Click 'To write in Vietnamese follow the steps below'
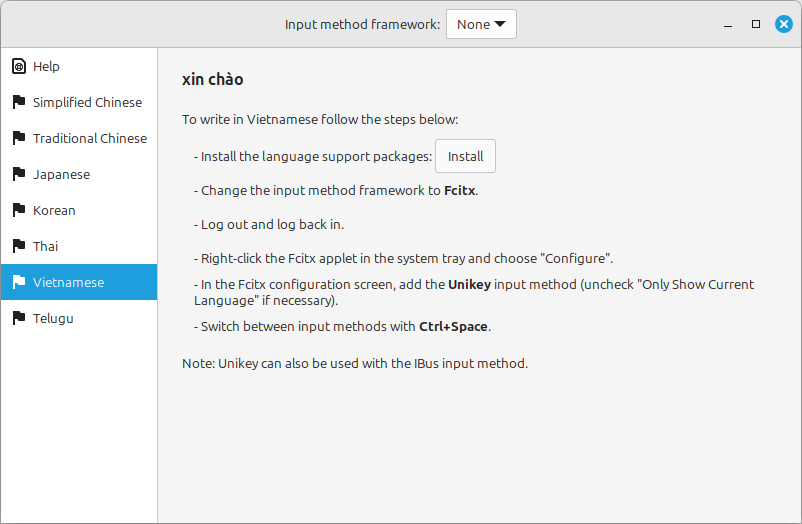This screenshot has height=524, width=802. point(320,120)
